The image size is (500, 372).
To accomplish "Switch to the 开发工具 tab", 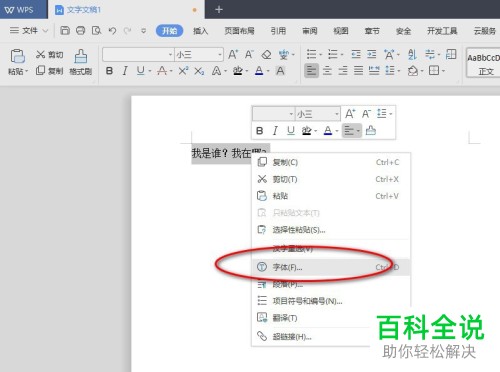I will click(x=442, y=31).
